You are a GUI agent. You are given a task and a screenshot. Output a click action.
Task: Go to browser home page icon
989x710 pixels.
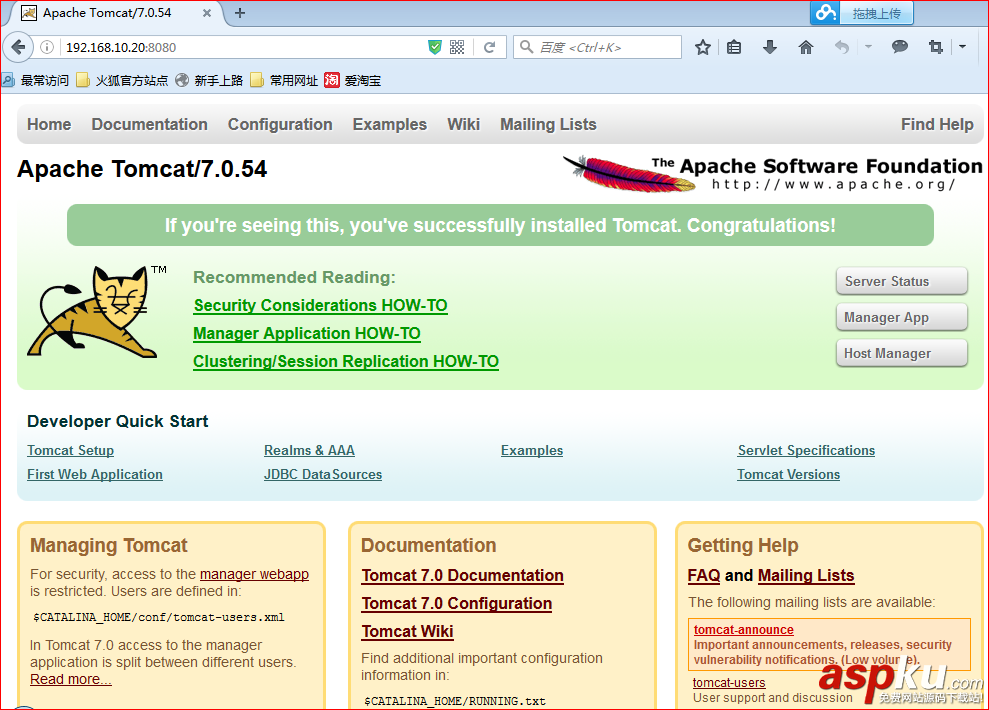pos(806,47)
